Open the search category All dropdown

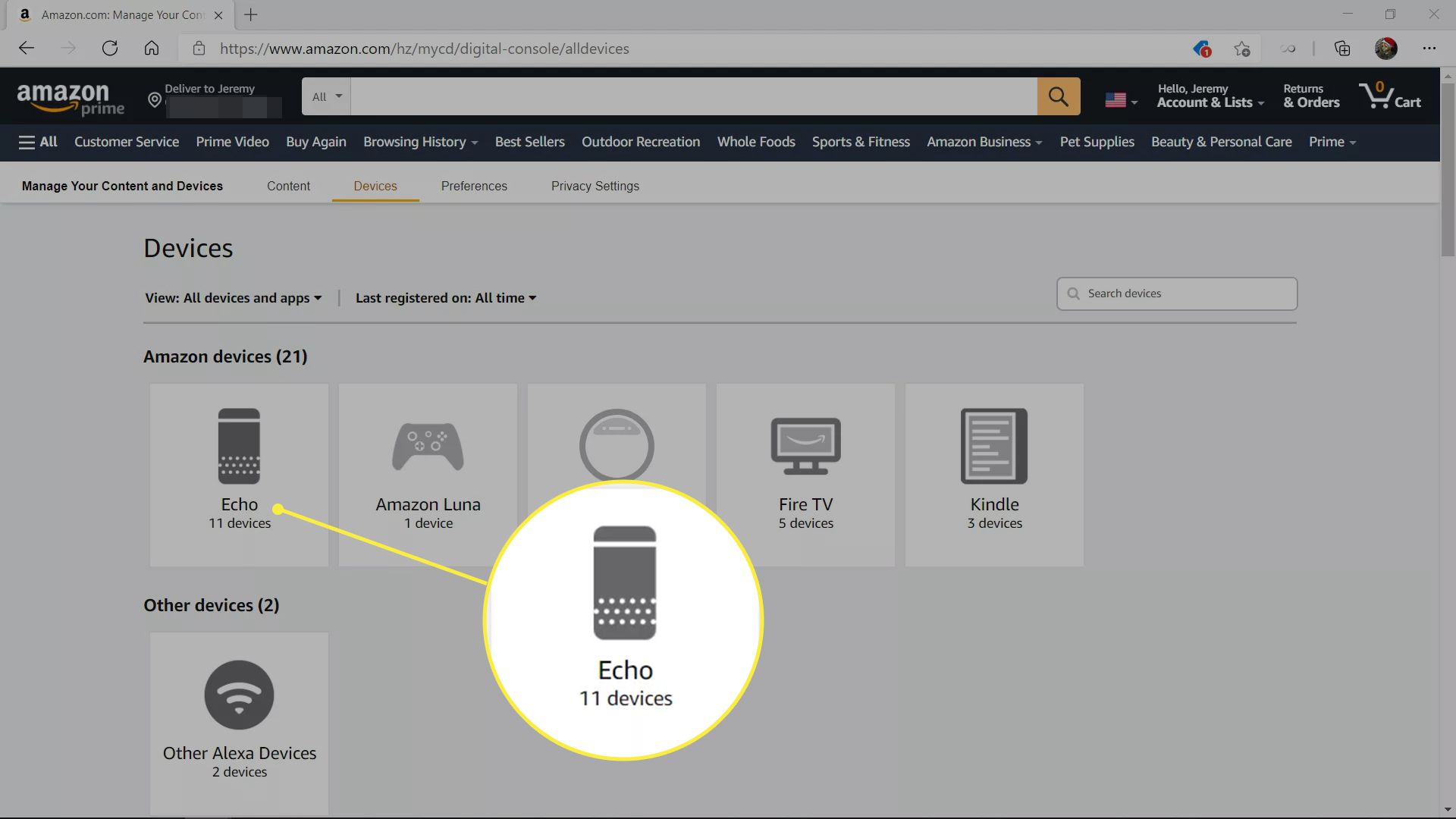[327, 96]
